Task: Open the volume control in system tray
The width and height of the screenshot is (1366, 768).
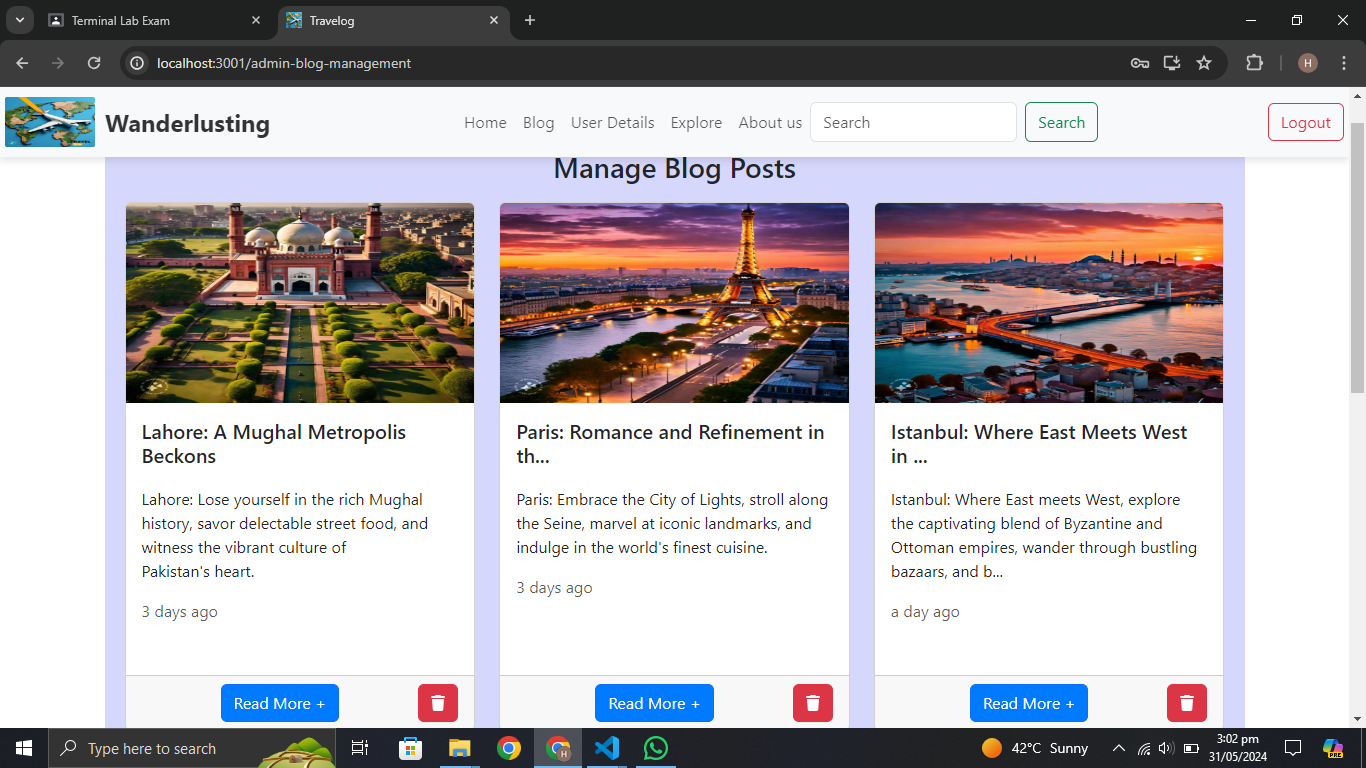Action: (1167, 748)
